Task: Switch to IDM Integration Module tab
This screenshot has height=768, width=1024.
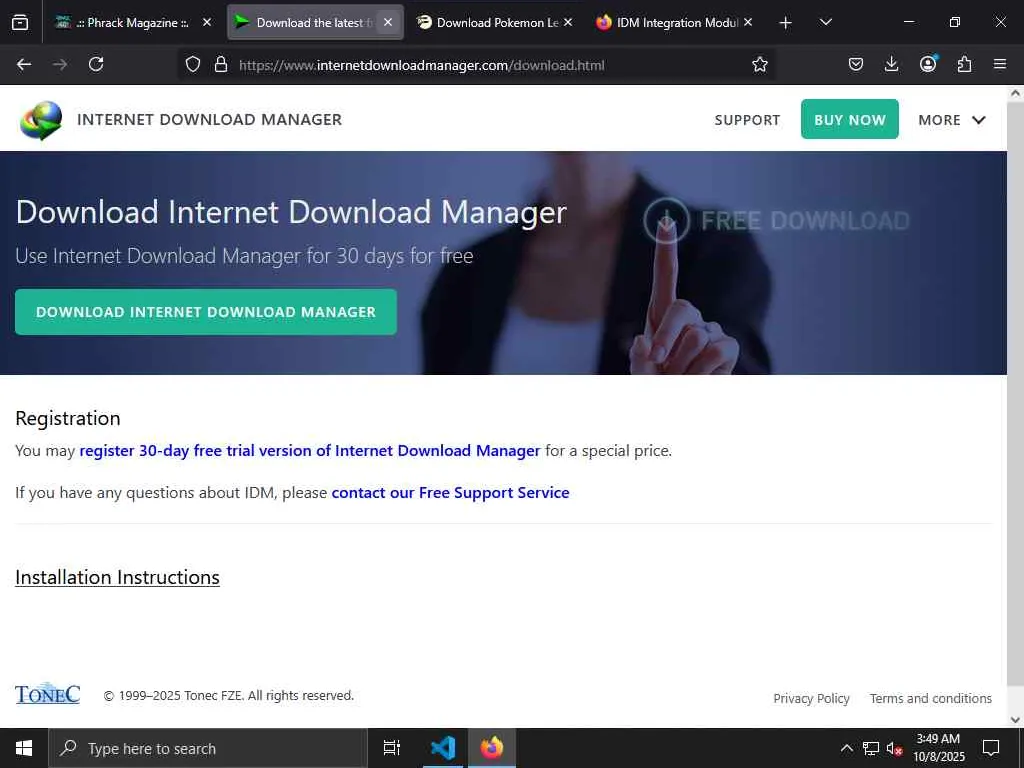Action: 675,23
